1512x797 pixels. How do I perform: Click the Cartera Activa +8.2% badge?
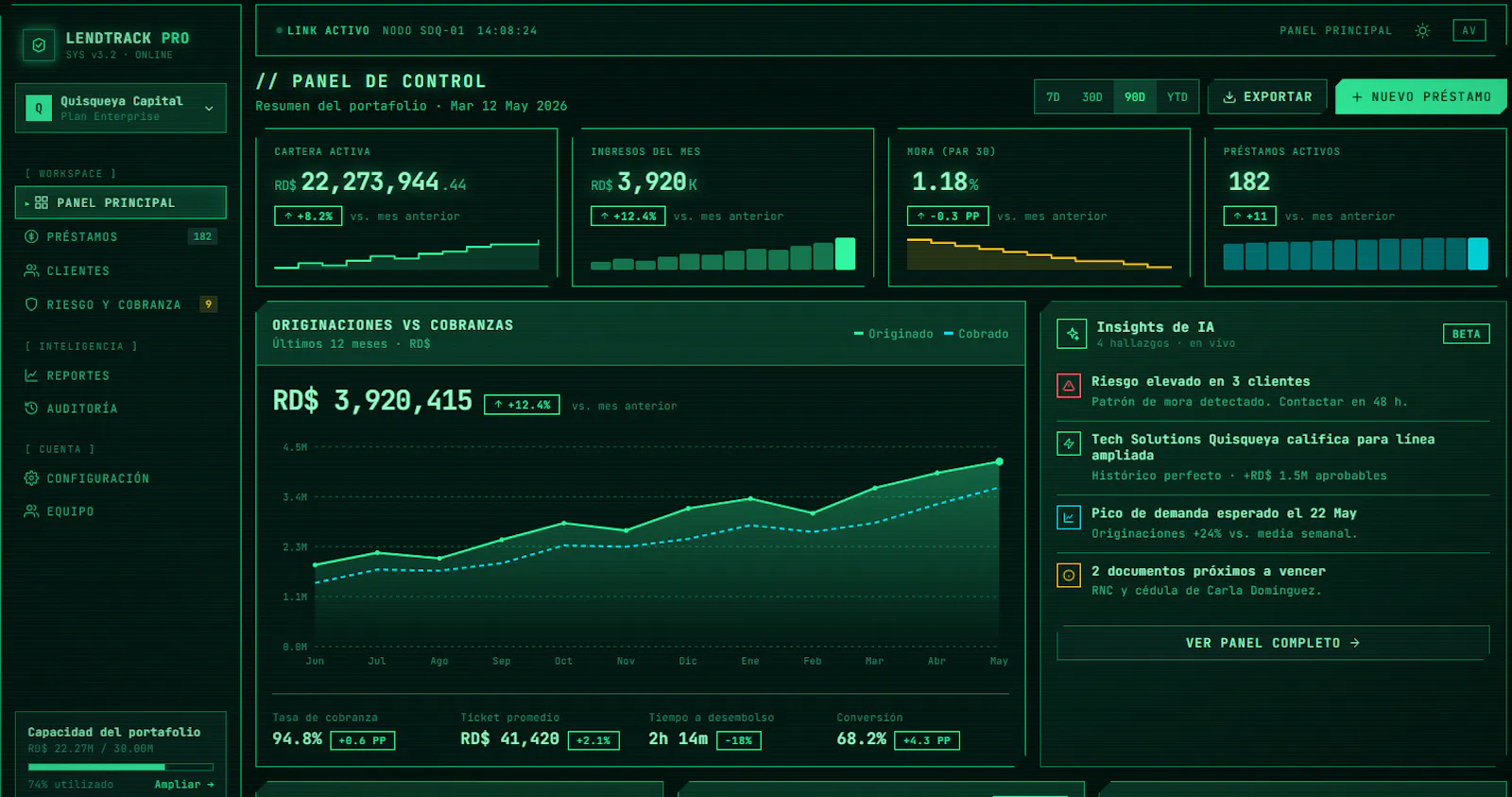tap(308, 217)
